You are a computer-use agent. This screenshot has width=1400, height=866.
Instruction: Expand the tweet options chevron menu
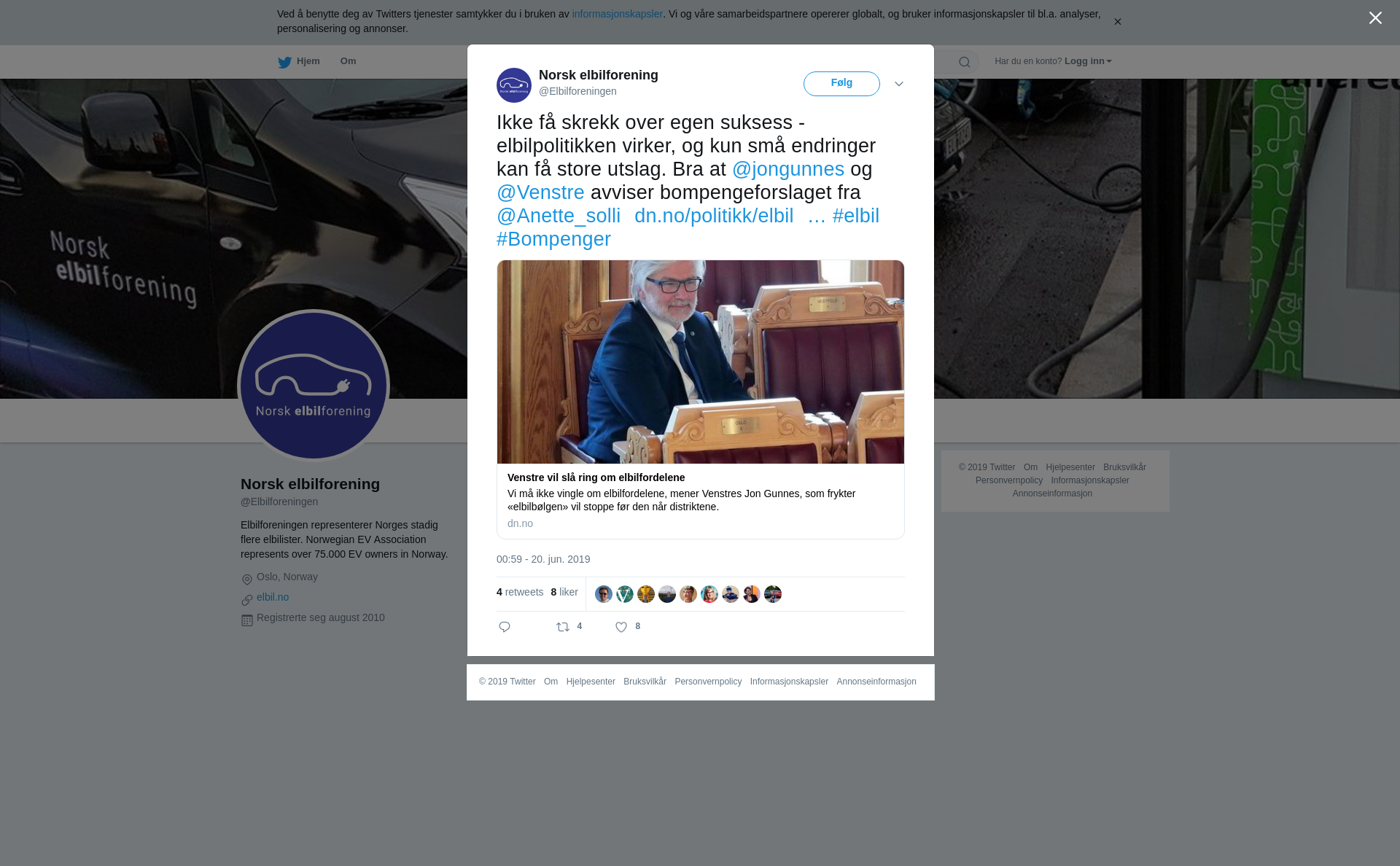[x=899, y=84]
